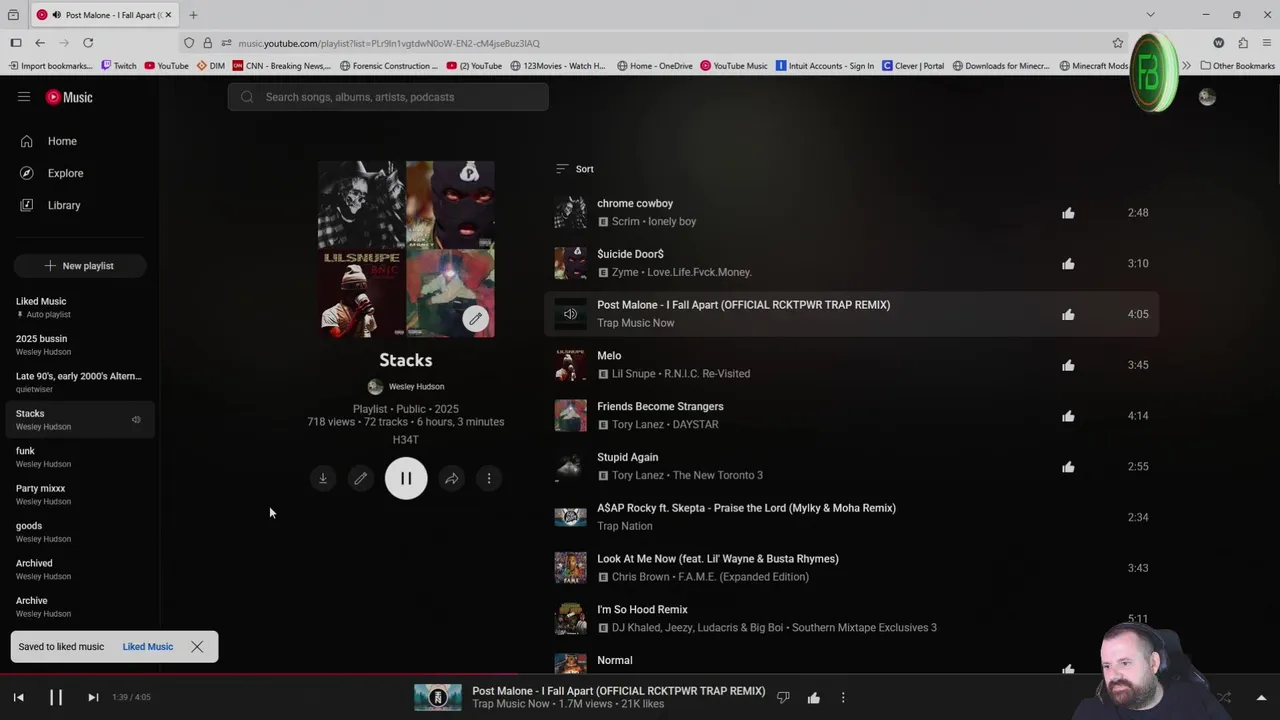Viewport: 1280px width, 720px height.
Task: Toggle like on $uicide Door$
Action: (1068, 264)
